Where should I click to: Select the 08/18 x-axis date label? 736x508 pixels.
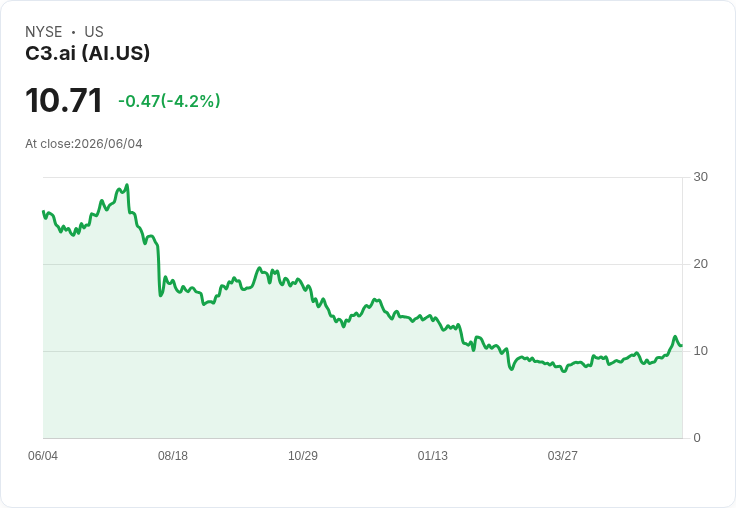tap(173, 455)
